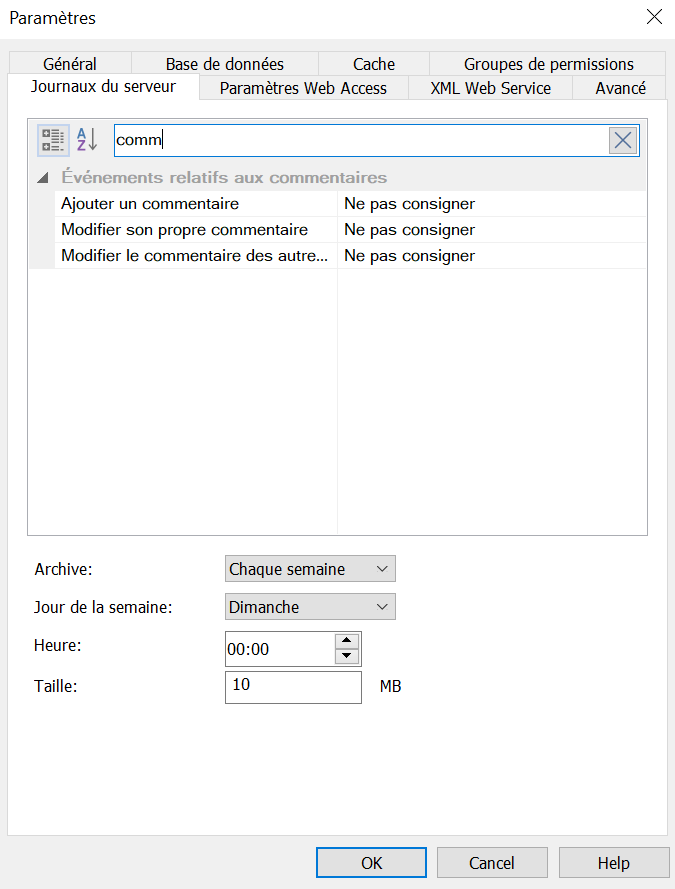675x889 pixels.
Task: Switch to the Général tab
Action: pyautogui.click(x=68, y=64)
